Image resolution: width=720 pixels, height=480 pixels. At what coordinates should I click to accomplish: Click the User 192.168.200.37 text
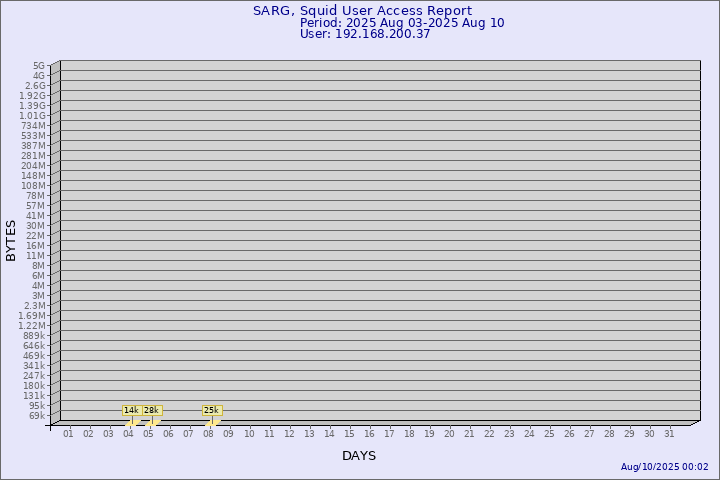(x=365, y=34)
